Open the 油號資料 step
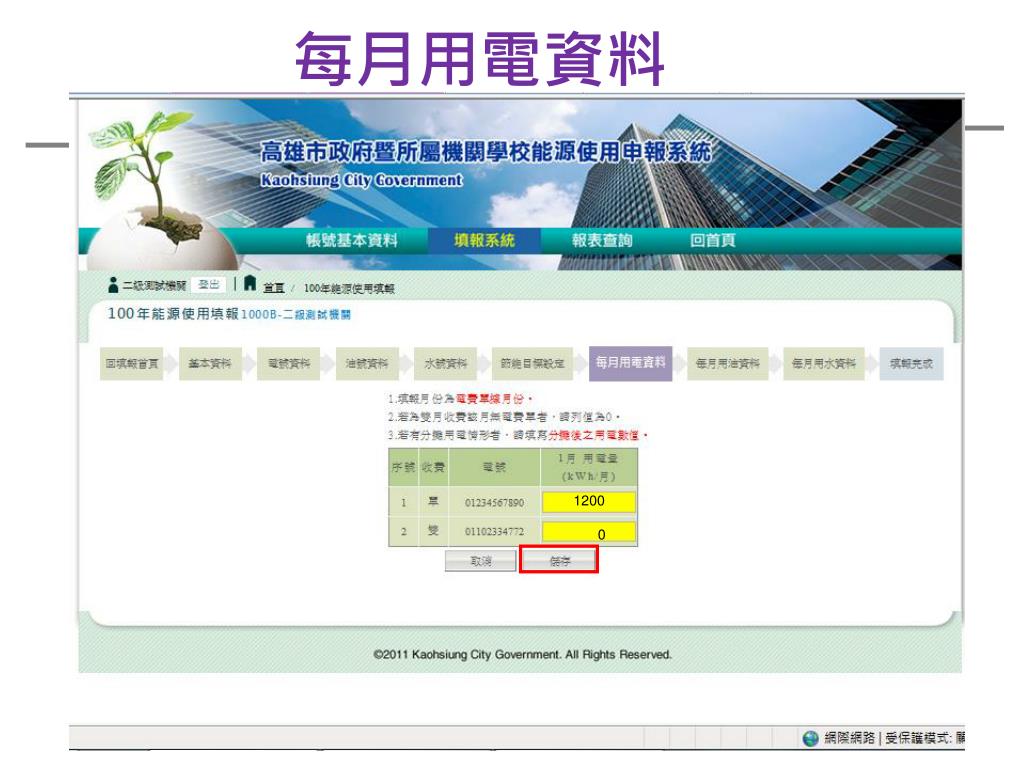Image resolution: width=1024 pixels, height=768 pixels. tap(366, 363)
